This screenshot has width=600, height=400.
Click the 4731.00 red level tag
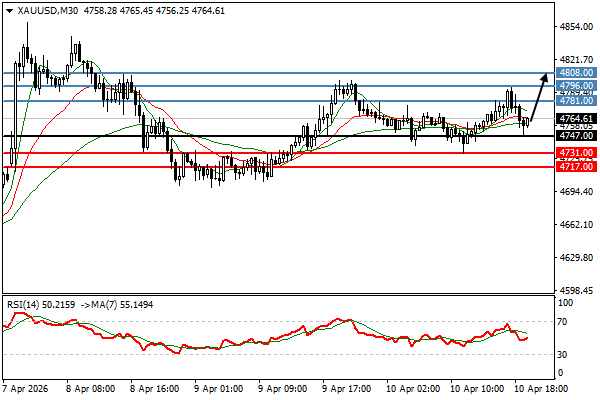tap(574, 153)
